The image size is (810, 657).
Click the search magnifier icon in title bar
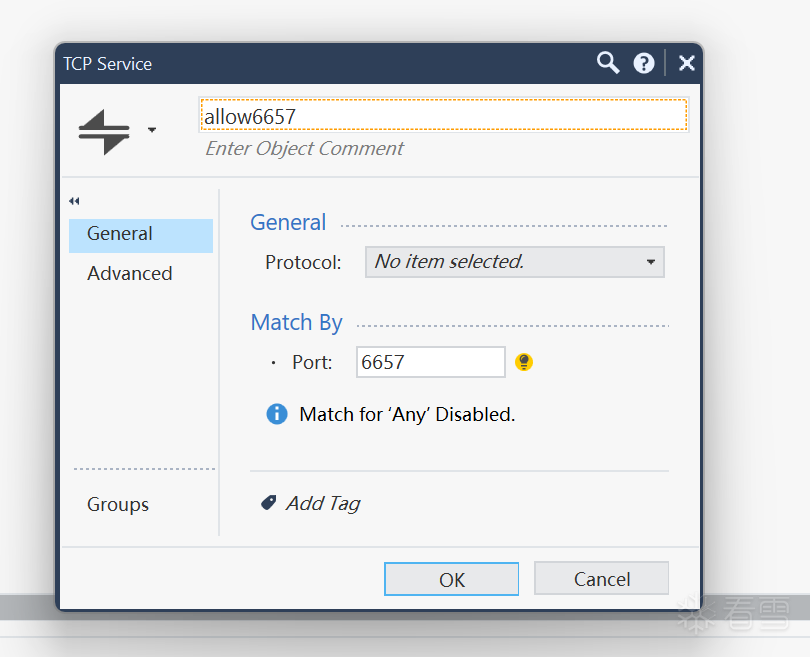click(608, 63)
